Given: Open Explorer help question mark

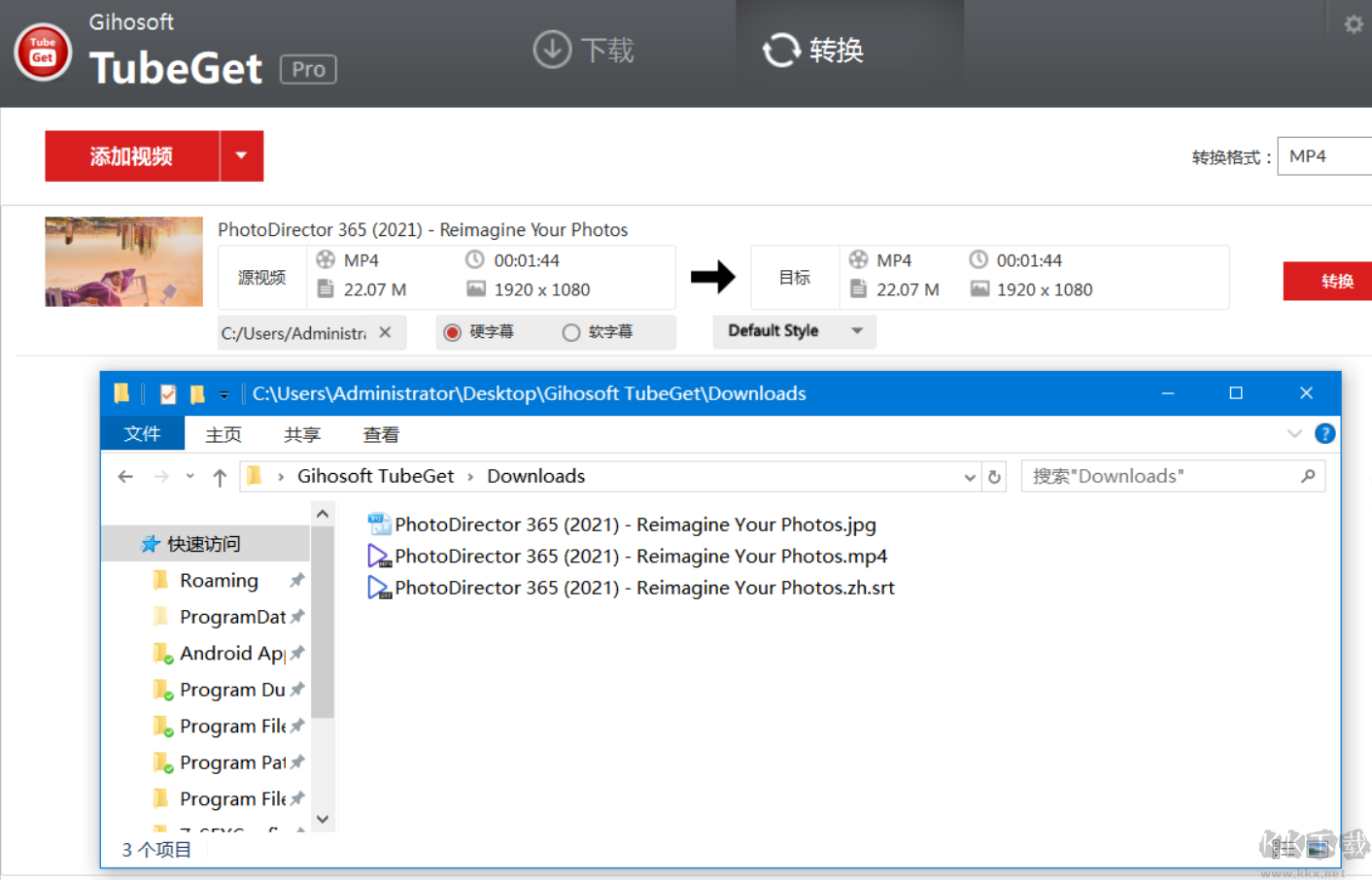Looking at the screenshot, I should point(1324,433).
